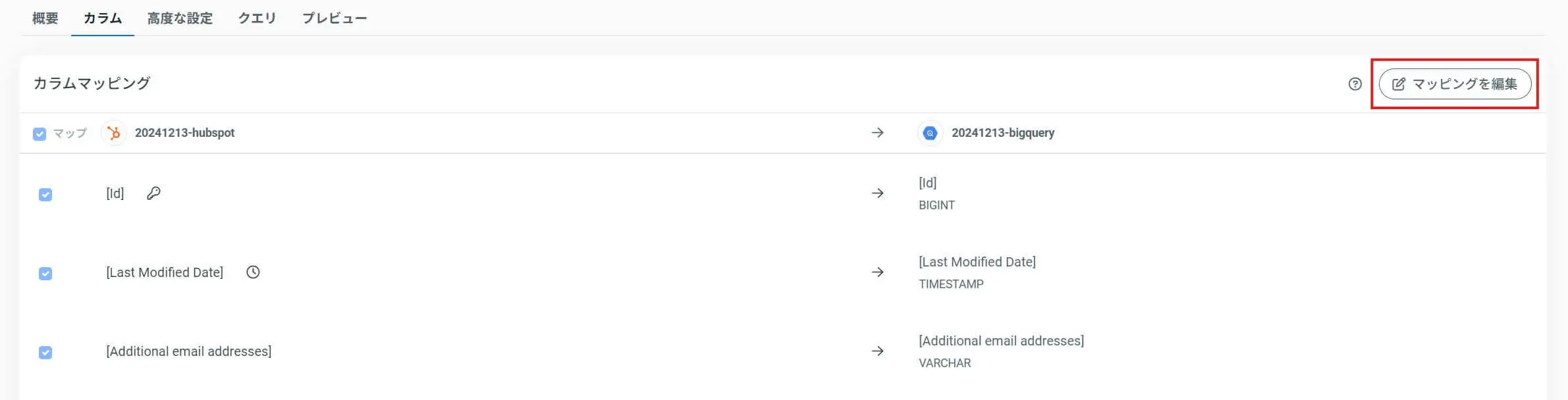
Task: Click the clock icon beside Last Modified Date
Action: (x=253, y=272)
